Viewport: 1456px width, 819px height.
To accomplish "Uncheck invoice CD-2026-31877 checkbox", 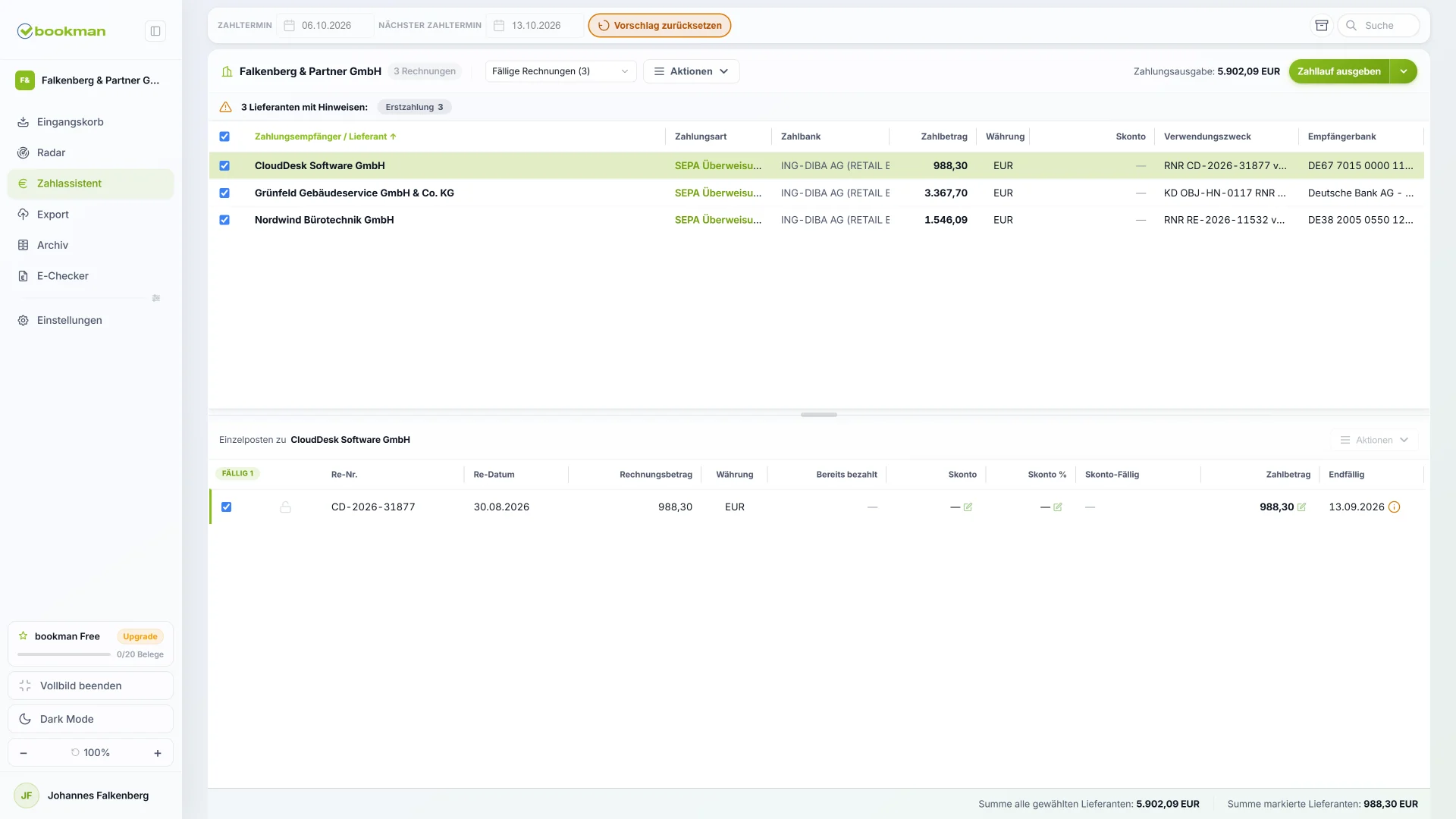I will tap(226, 507).
